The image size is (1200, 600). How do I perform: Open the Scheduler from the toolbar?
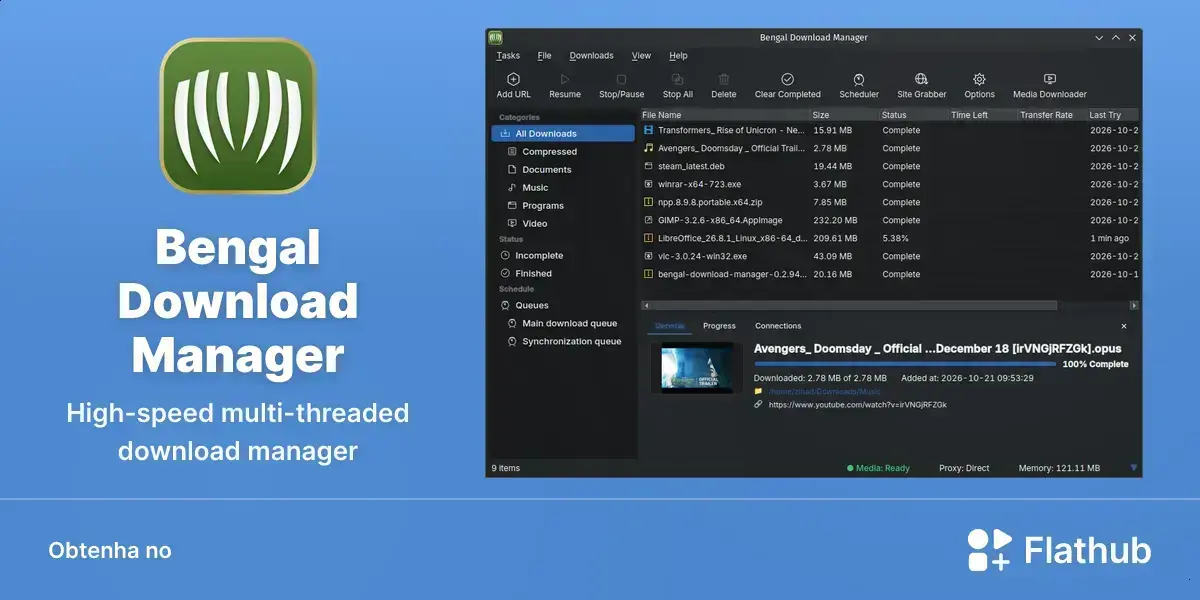coord(859,86)
